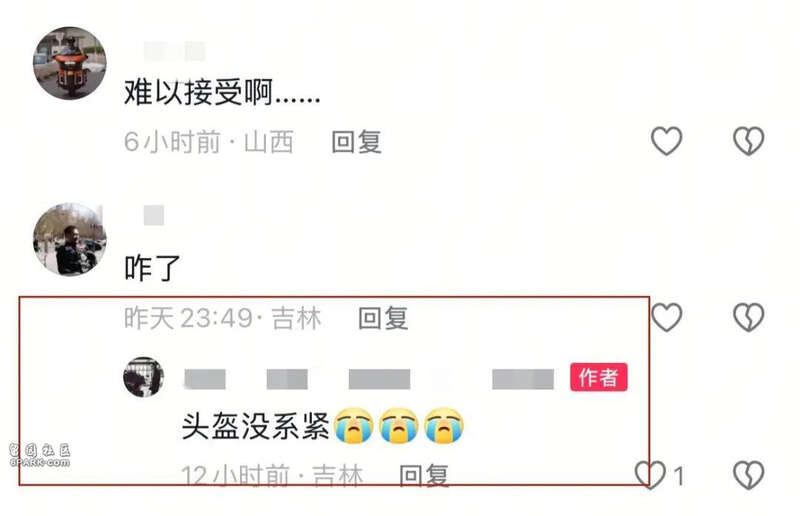This screenshot has width=800, height=516.
Task: Like the "难以接受啊" comment
Action: click(666, 141)
